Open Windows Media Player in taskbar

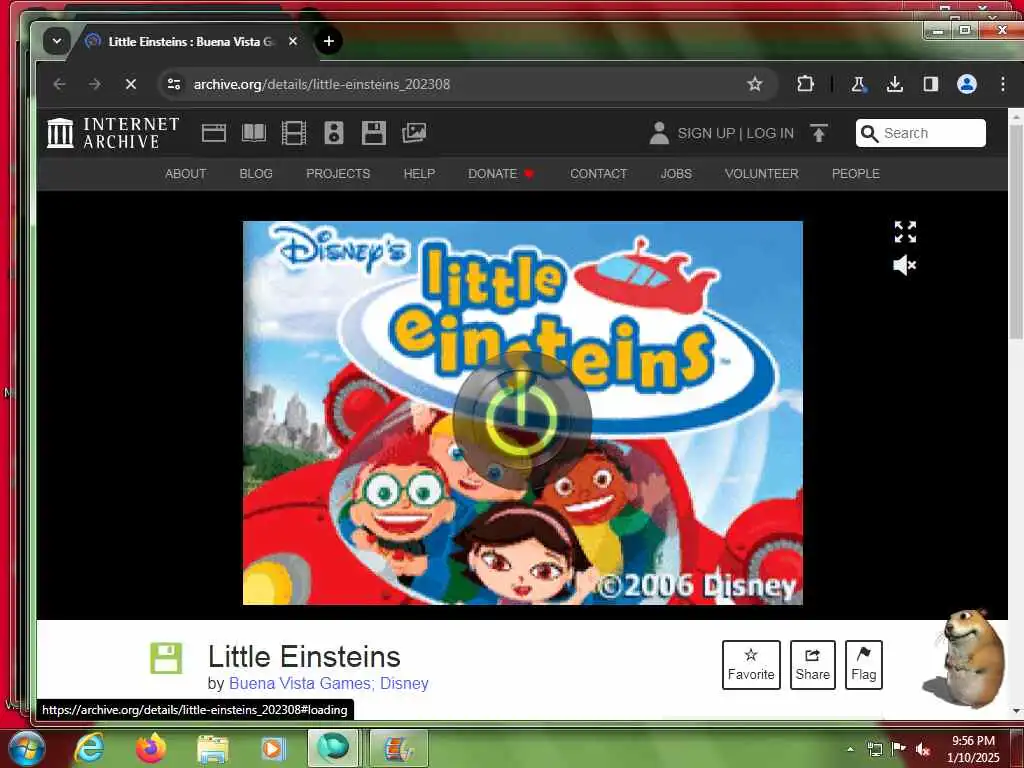click(273, 748)
